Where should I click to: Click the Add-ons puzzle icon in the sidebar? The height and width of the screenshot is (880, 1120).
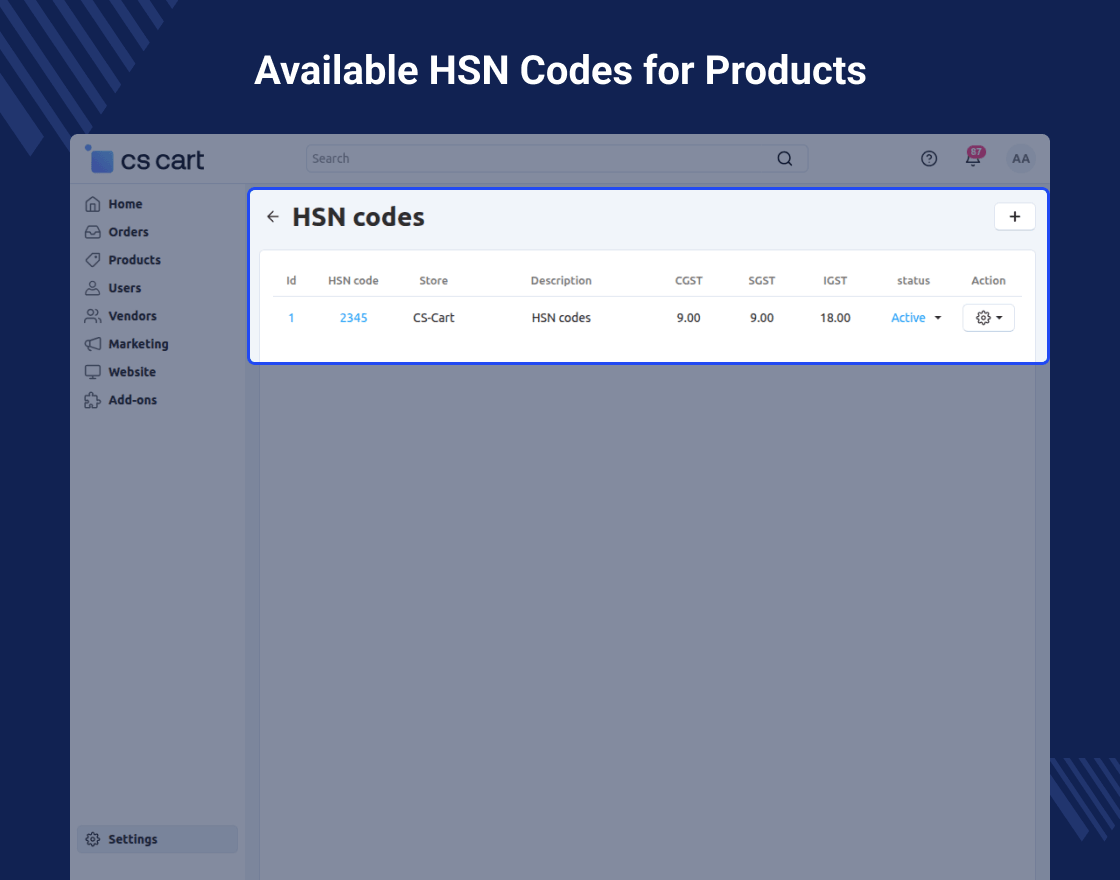[x=93, y=400]
